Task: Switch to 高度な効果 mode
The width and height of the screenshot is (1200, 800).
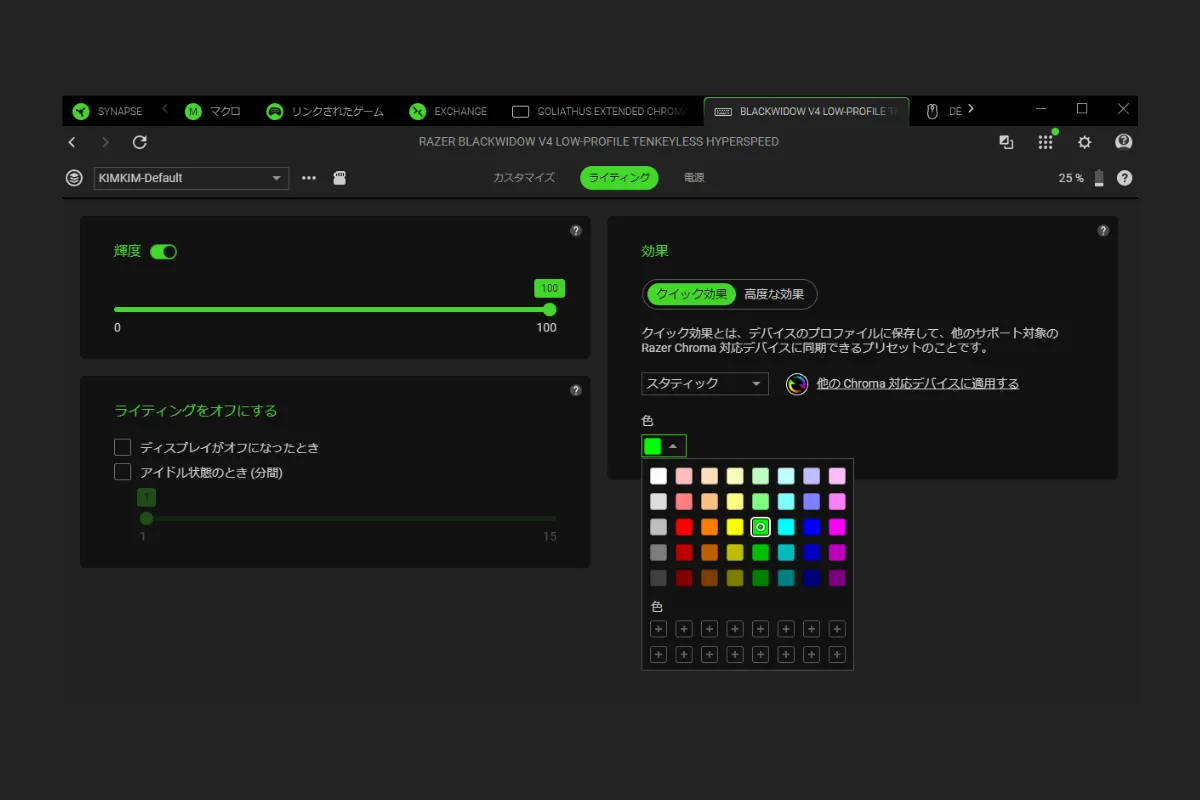Action: [774, 294]
